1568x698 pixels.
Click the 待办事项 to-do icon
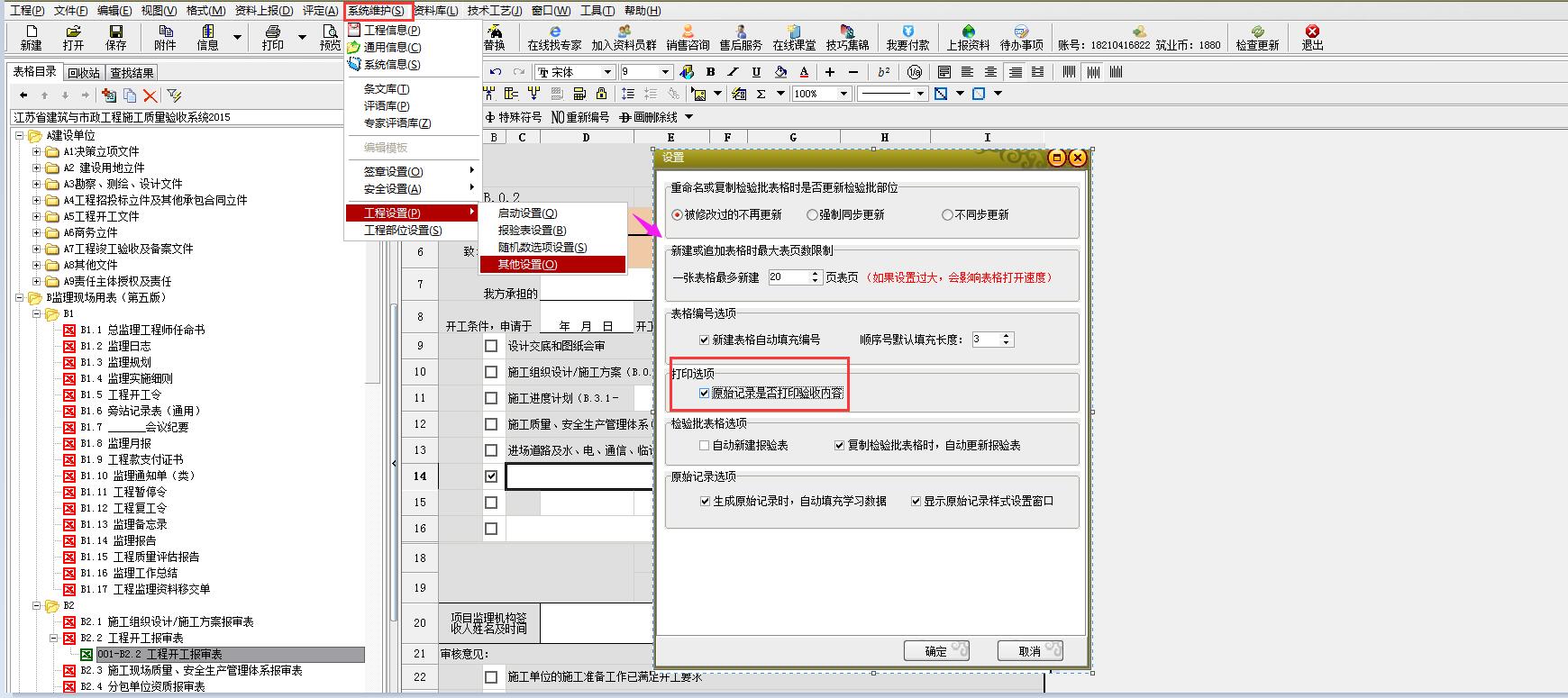tap(1021, 37)
